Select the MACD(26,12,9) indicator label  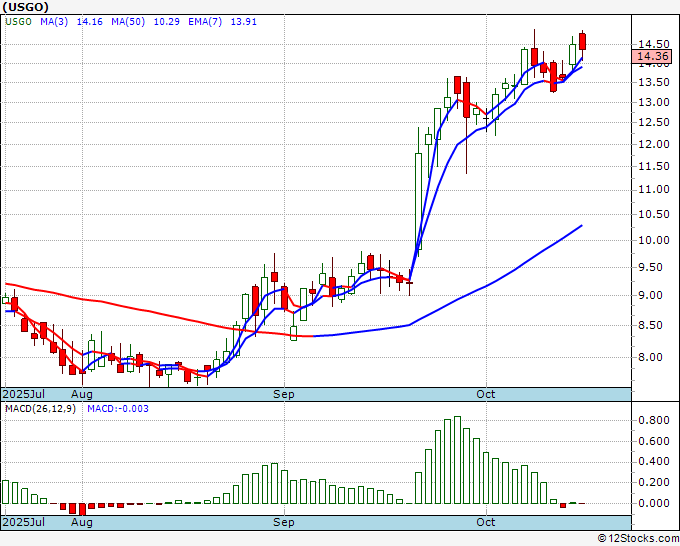[x=41, y=408]
